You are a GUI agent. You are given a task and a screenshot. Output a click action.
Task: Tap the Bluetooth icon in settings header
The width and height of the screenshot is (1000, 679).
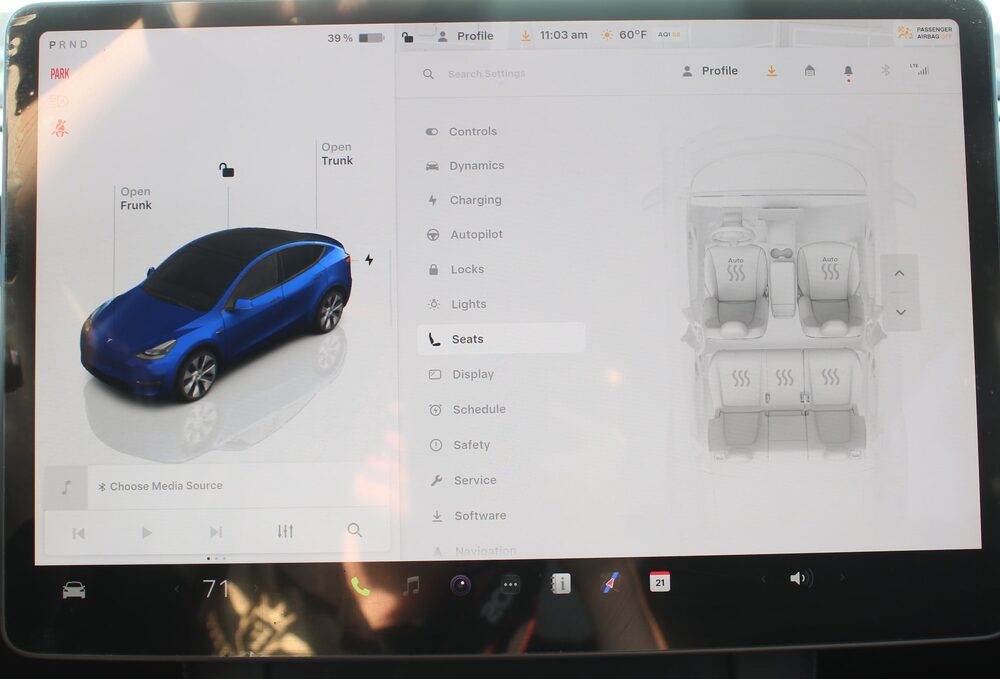click(885, 71)
